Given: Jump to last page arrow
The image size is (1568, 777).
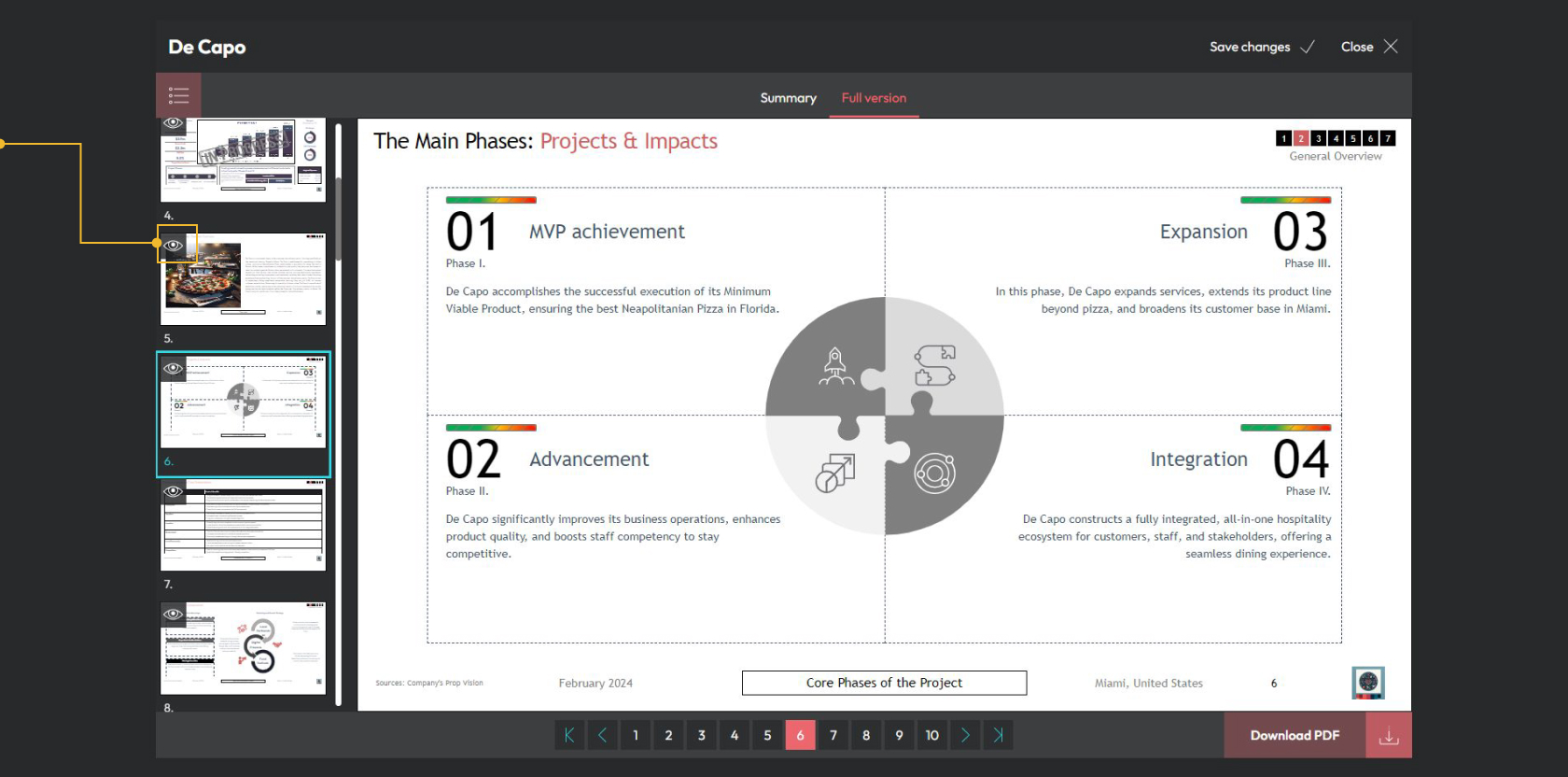Looking at the screenshot, I should tap(998, 735).
